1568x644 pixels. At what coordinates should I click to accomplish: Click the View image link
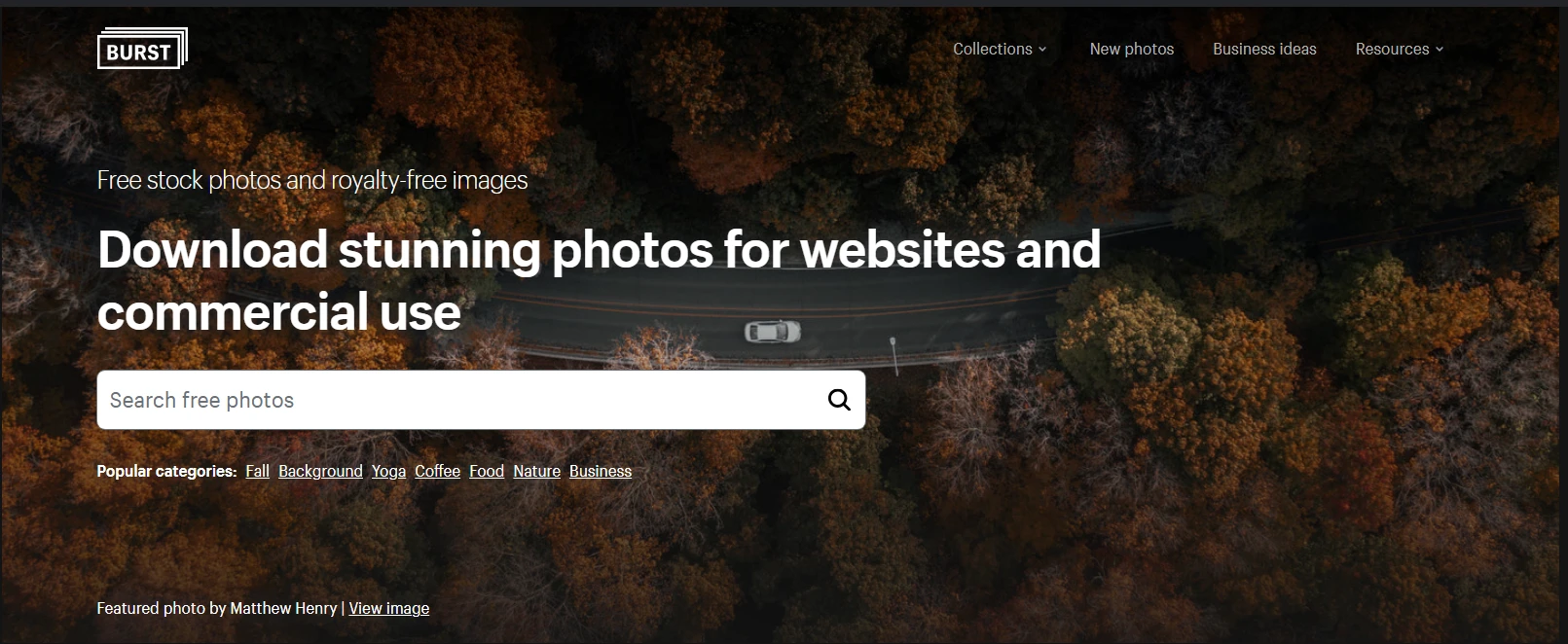[389, 608]
